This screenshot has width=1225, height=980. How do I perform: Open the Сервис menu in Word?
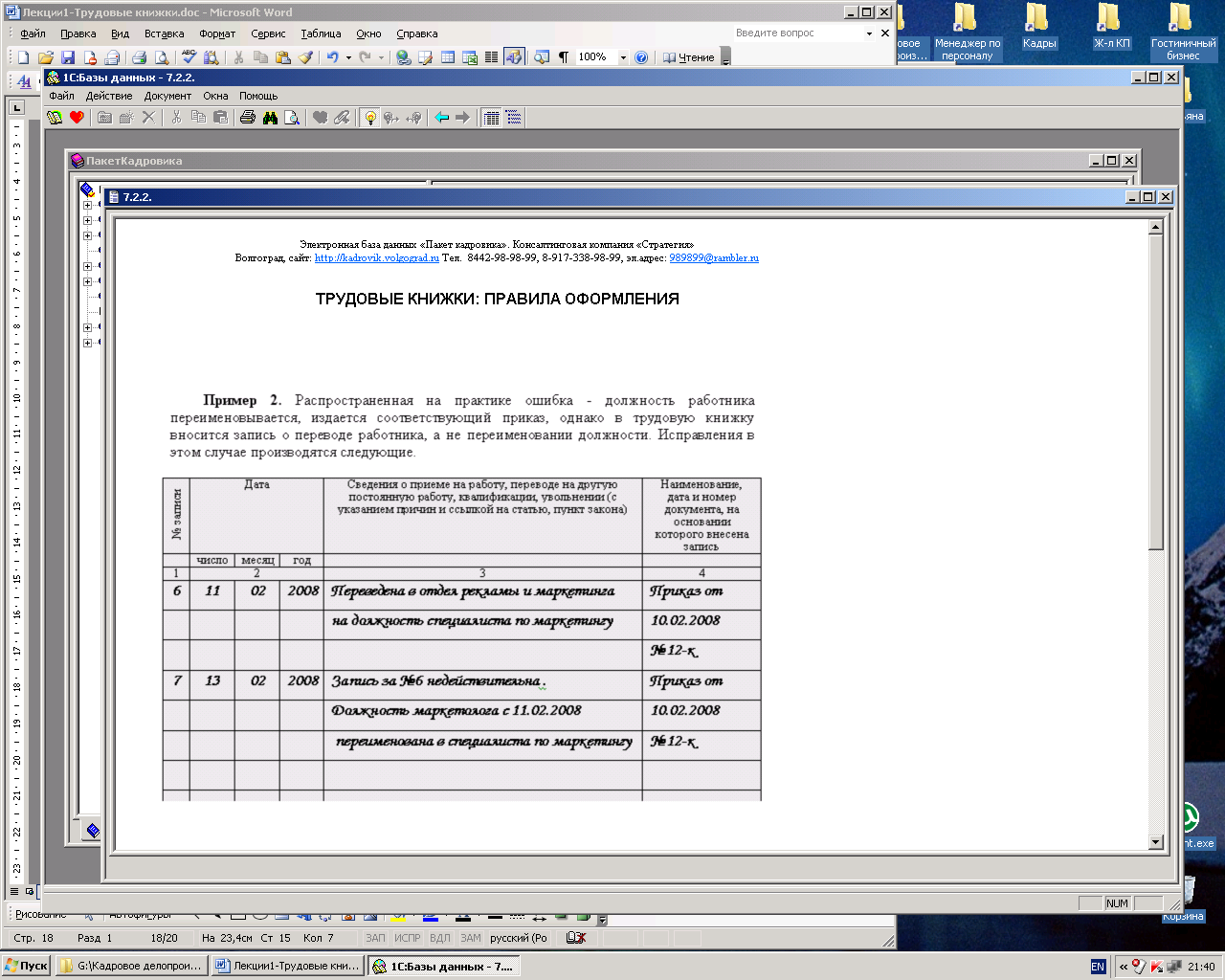coord(268,33)
